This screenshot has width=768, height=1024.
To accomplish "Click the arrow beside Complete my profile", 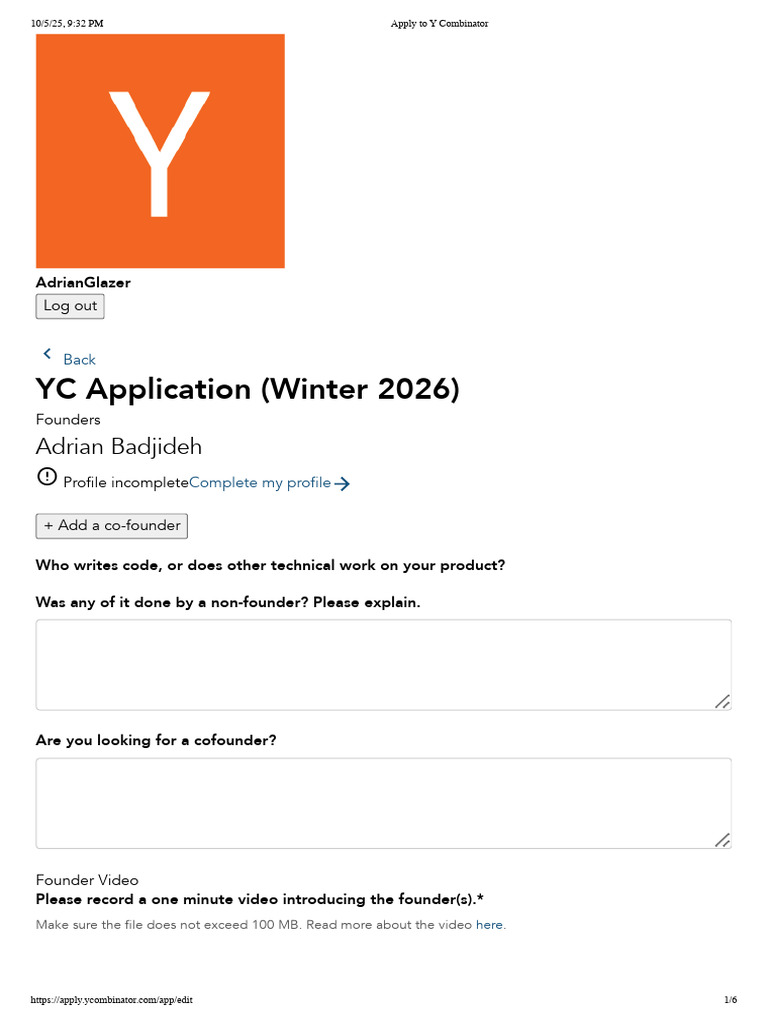I will (342, 484).
